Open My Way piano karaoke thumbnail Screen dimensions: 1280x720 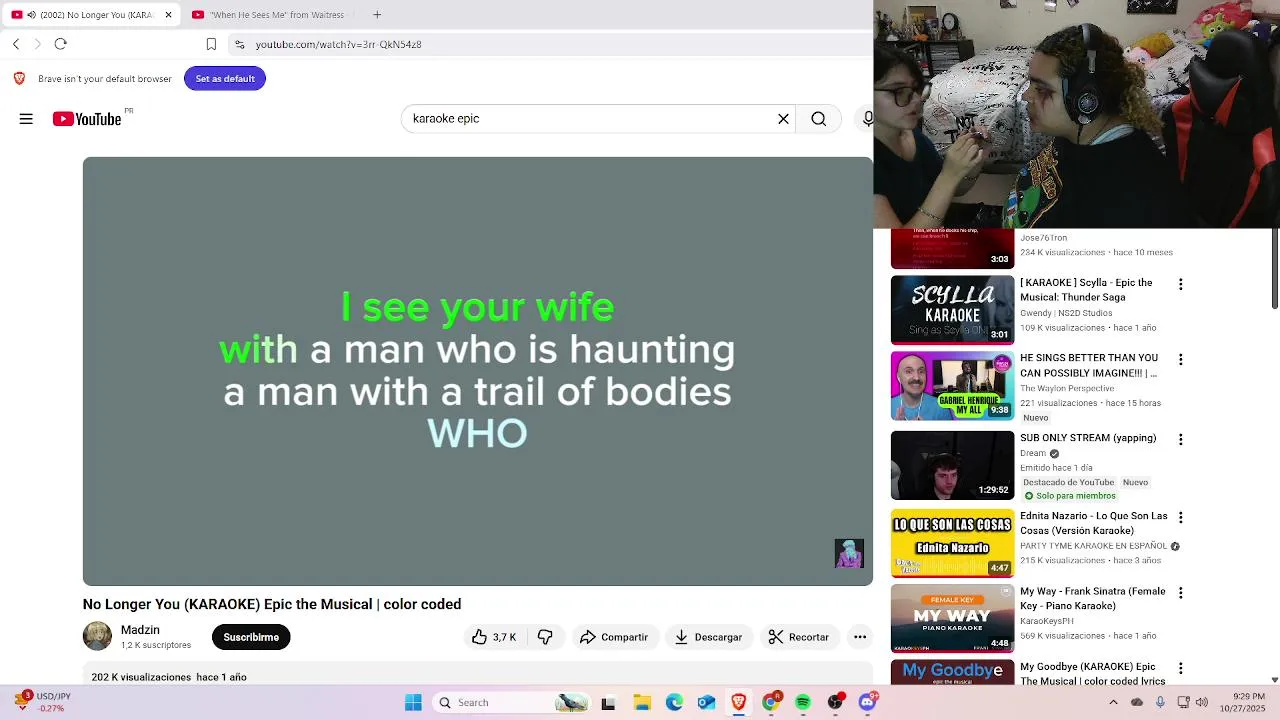tap(952, 618)
